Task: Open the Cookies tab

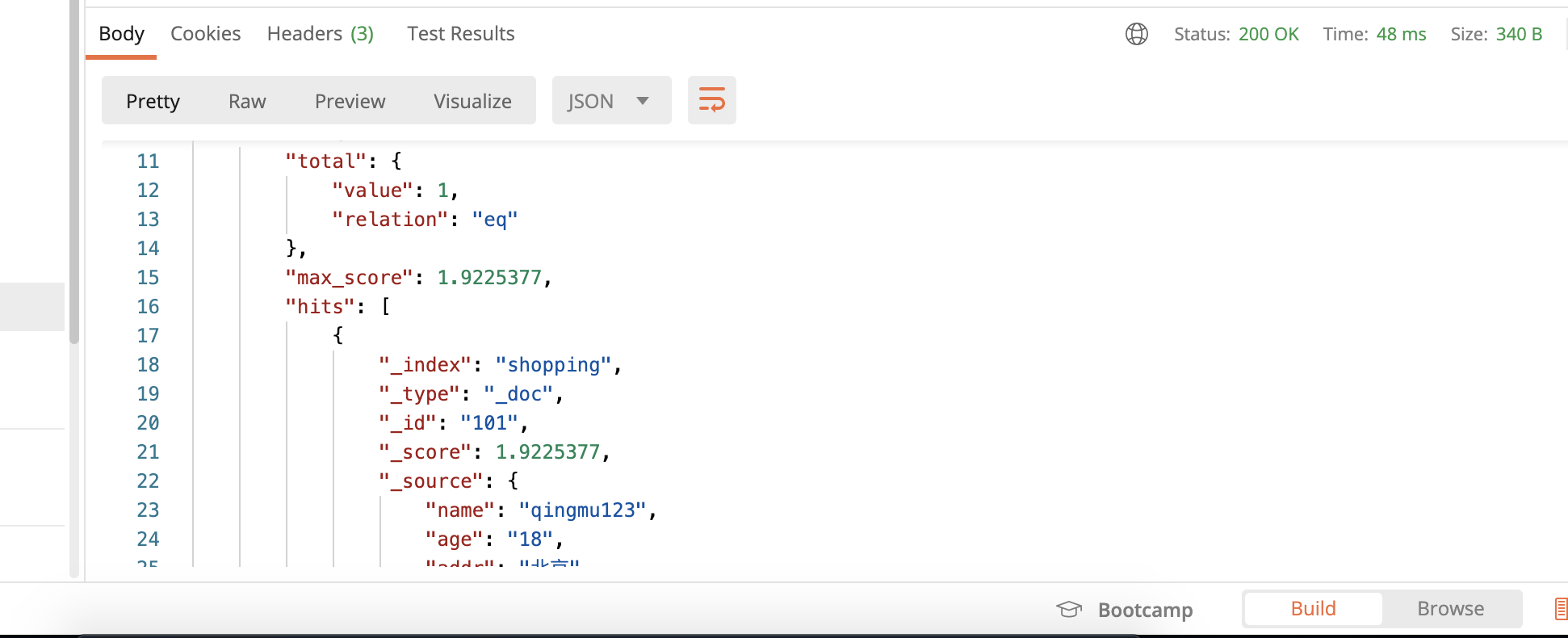Action: coord(205,34)
